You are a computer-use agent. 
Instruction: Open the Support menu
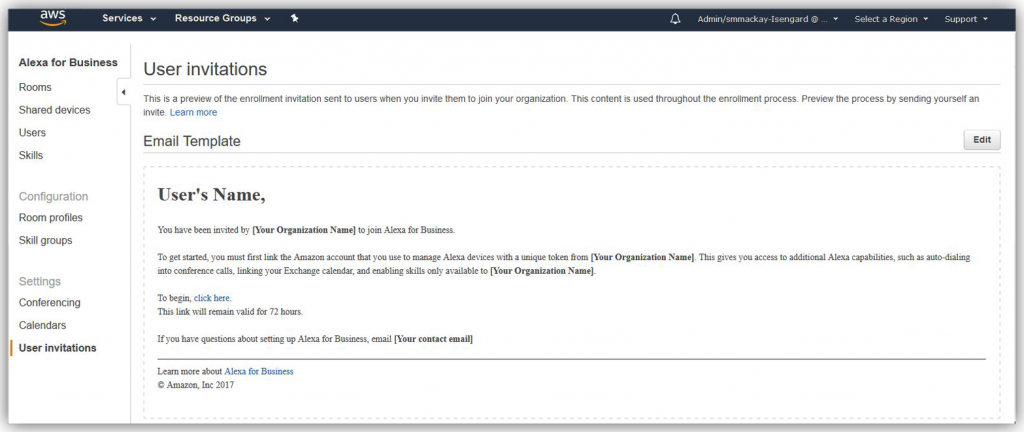click(x=966, y=19)
